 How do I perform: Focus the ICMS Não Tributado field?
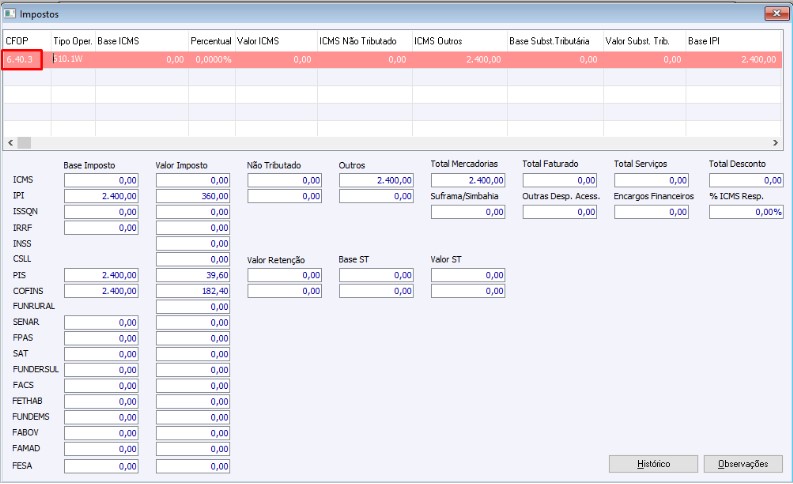point(284,180)
